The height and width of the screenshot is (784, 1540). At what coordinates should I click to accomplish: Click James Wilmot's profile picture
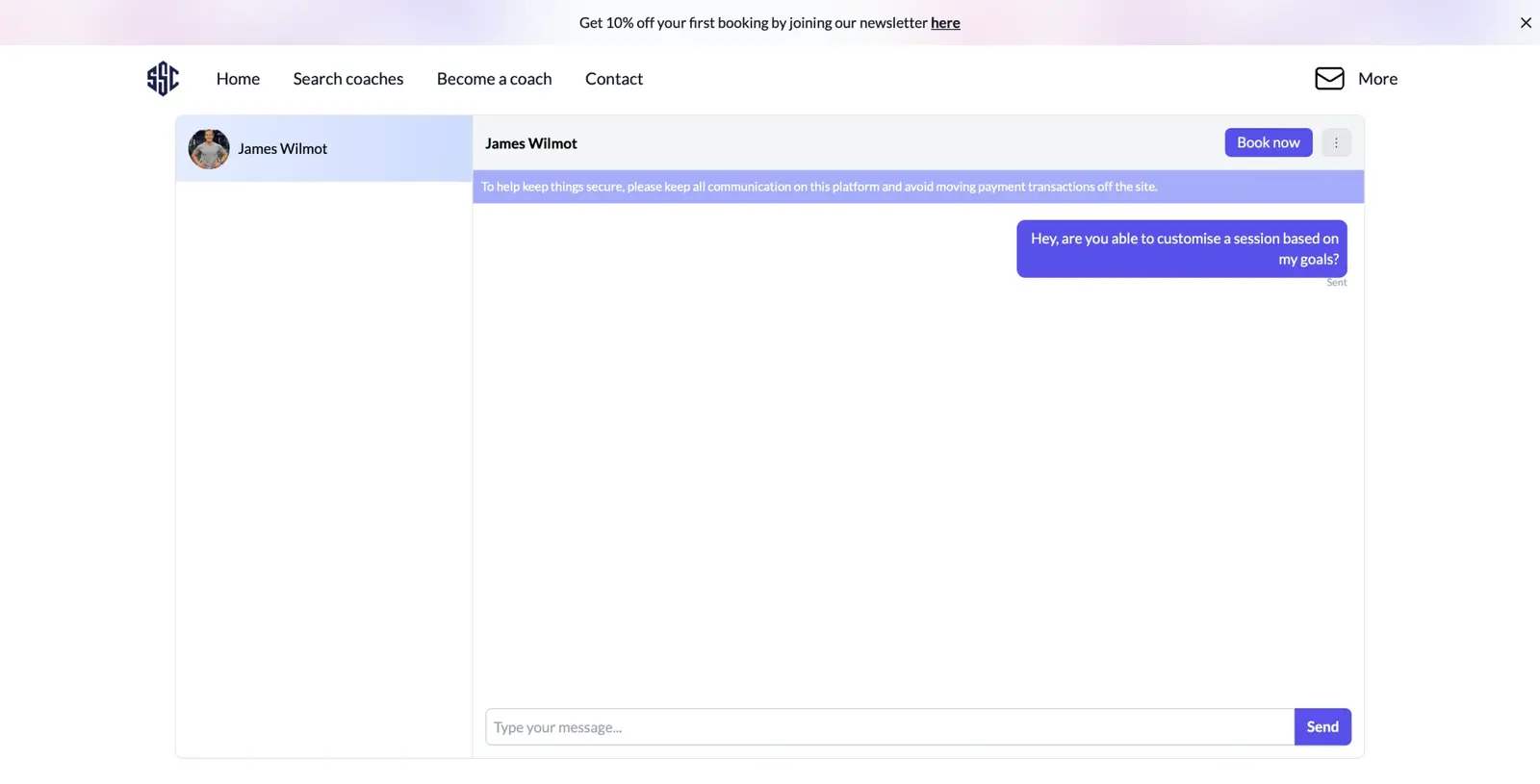pos(209,149)
